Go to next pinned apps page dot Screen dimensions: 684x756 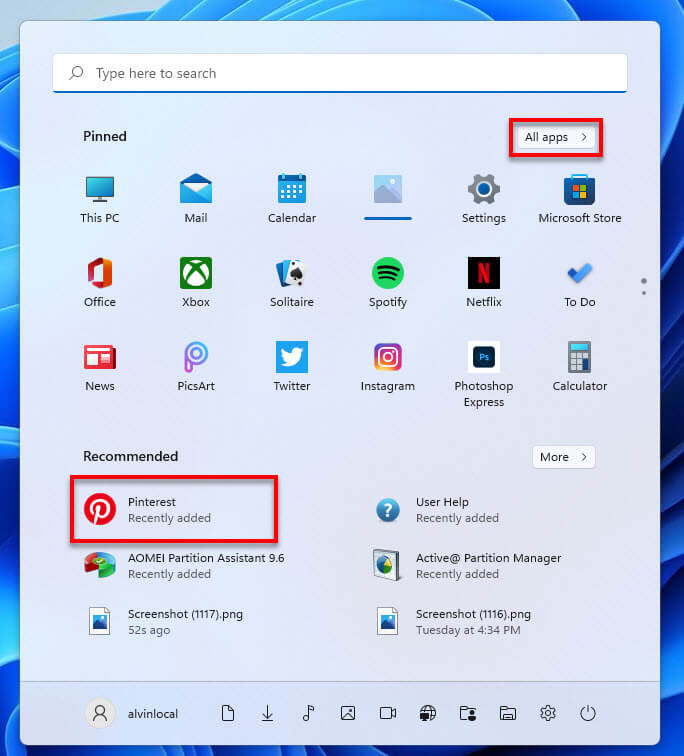(644, 293)
